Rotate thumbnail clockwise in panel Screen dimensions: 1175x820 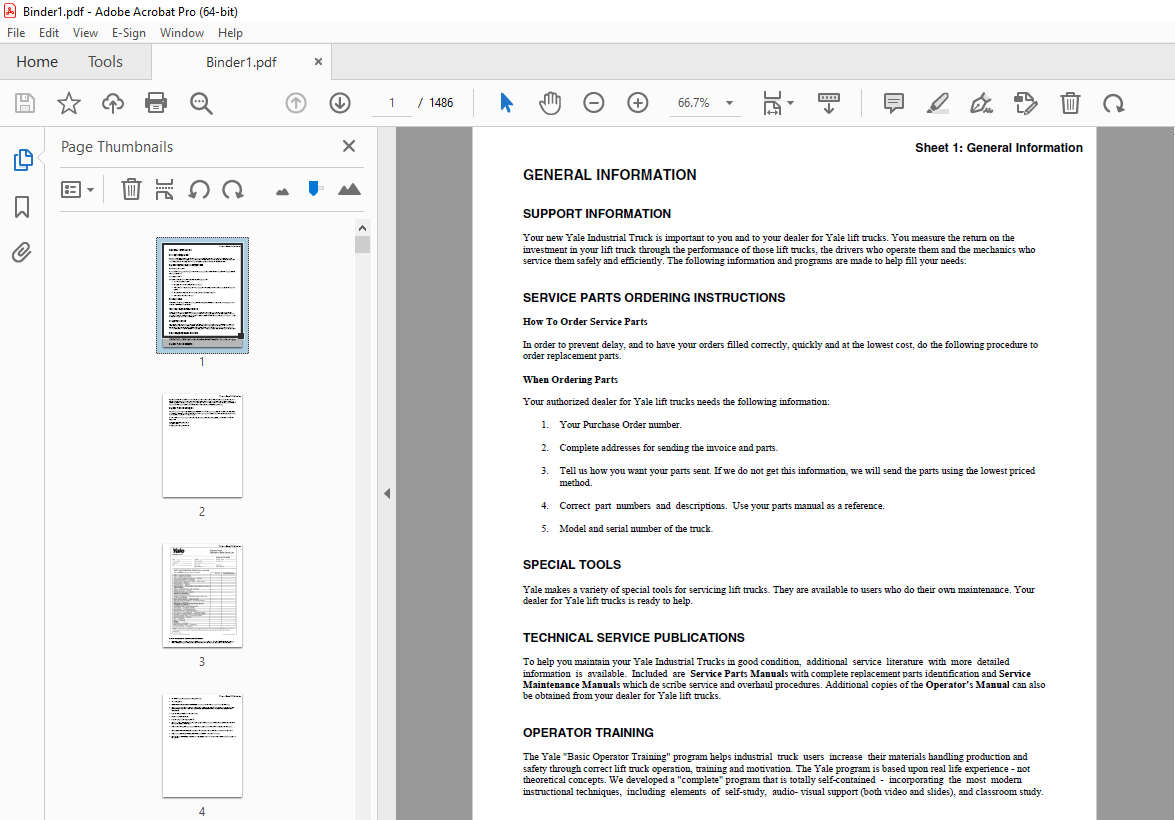[x=233, y=190]
